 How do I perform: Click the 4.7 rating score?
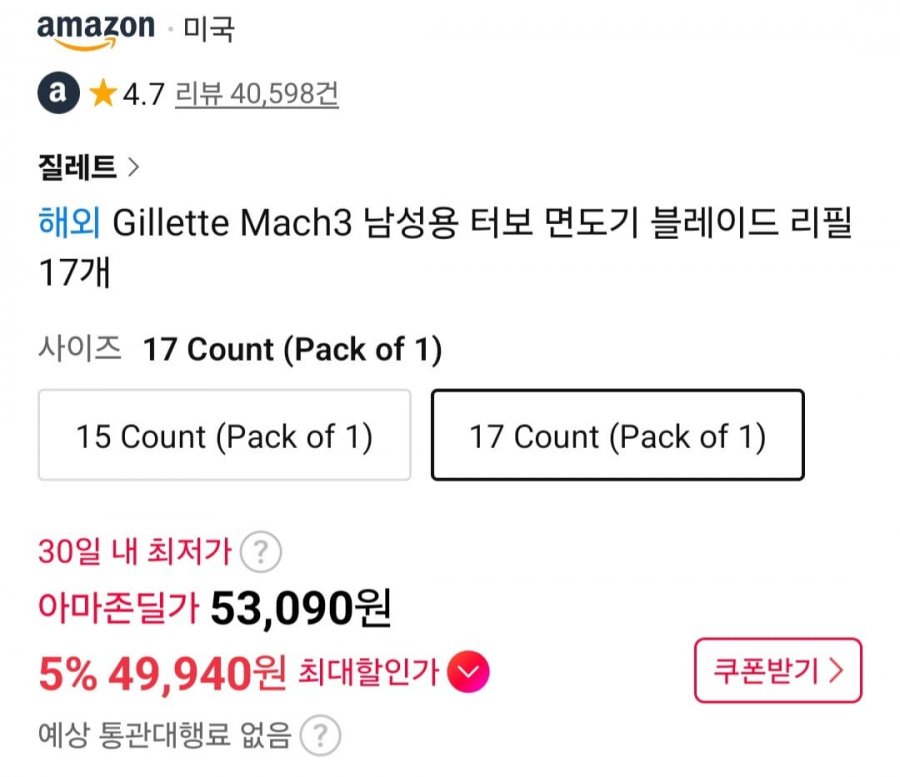[143, 95]
